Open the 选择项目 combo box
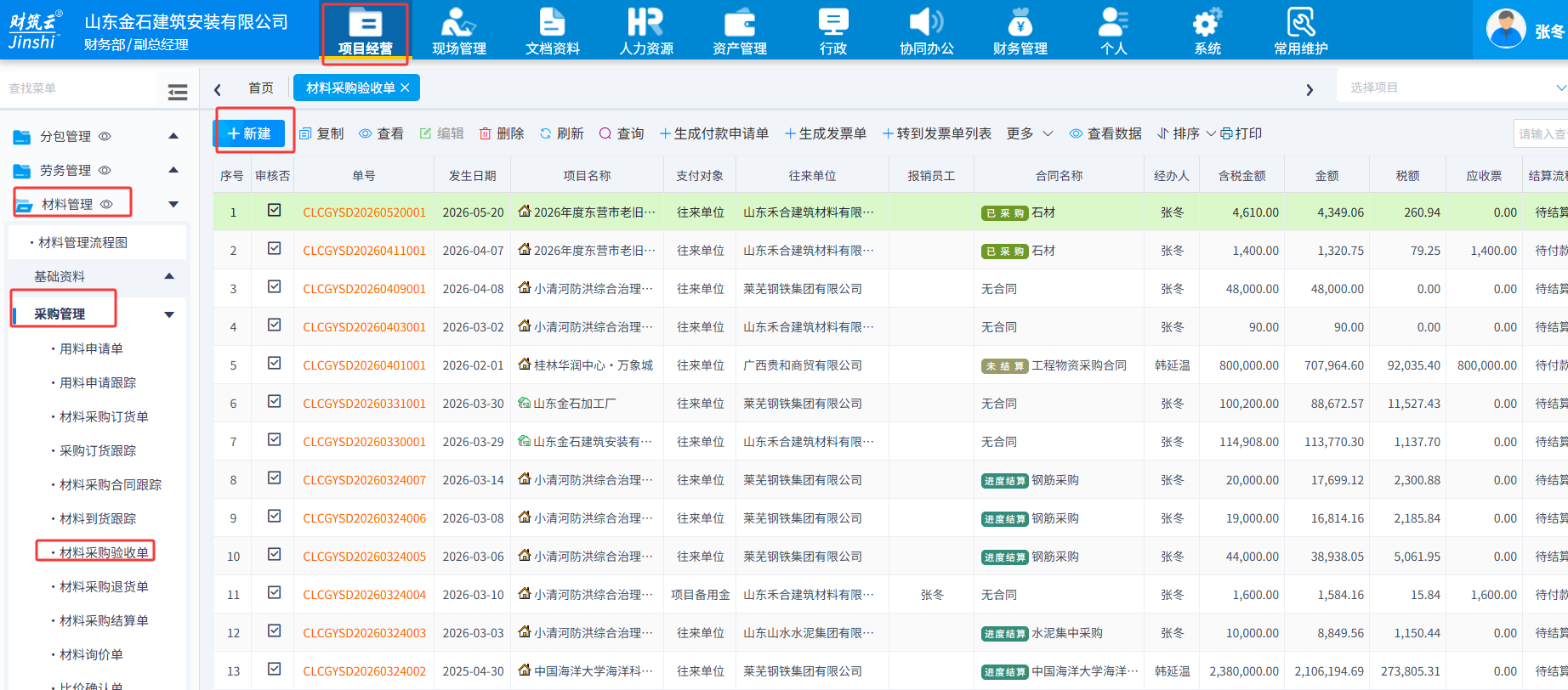This screenshot has width=1568, height=690. [1453, 88]
